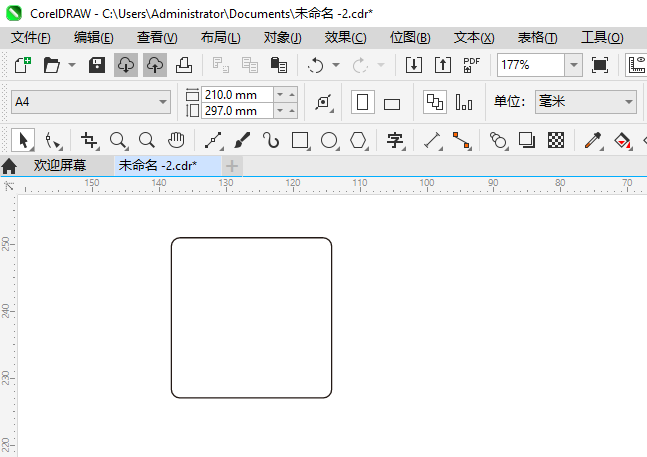Click the 177% zoom level field
Screen dimensions: 647x457
click(531, 65)
